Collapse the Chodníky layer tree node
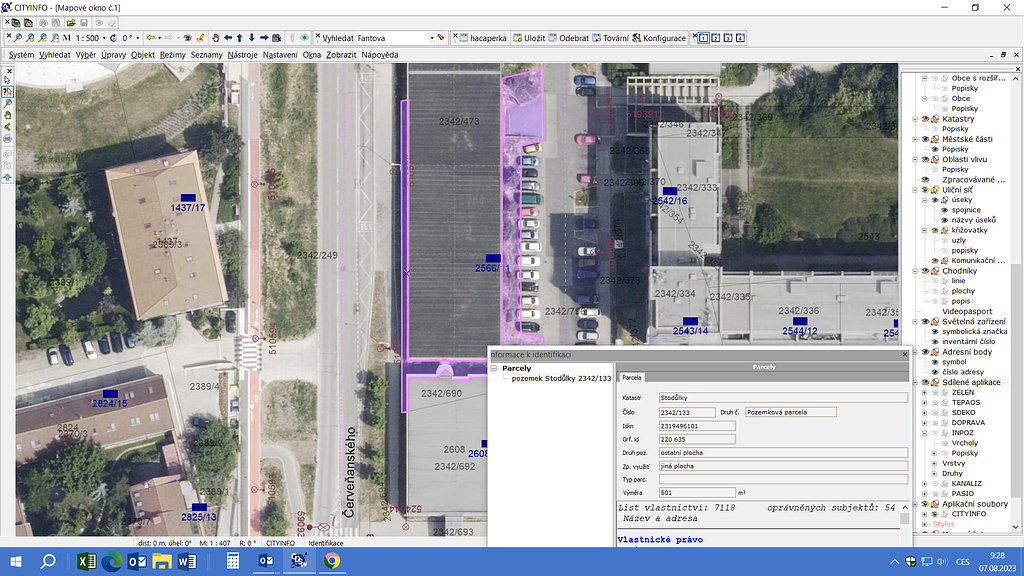The width and height of the screenshot is (1024, 576). pyautogui.click(x=914, y=271)
